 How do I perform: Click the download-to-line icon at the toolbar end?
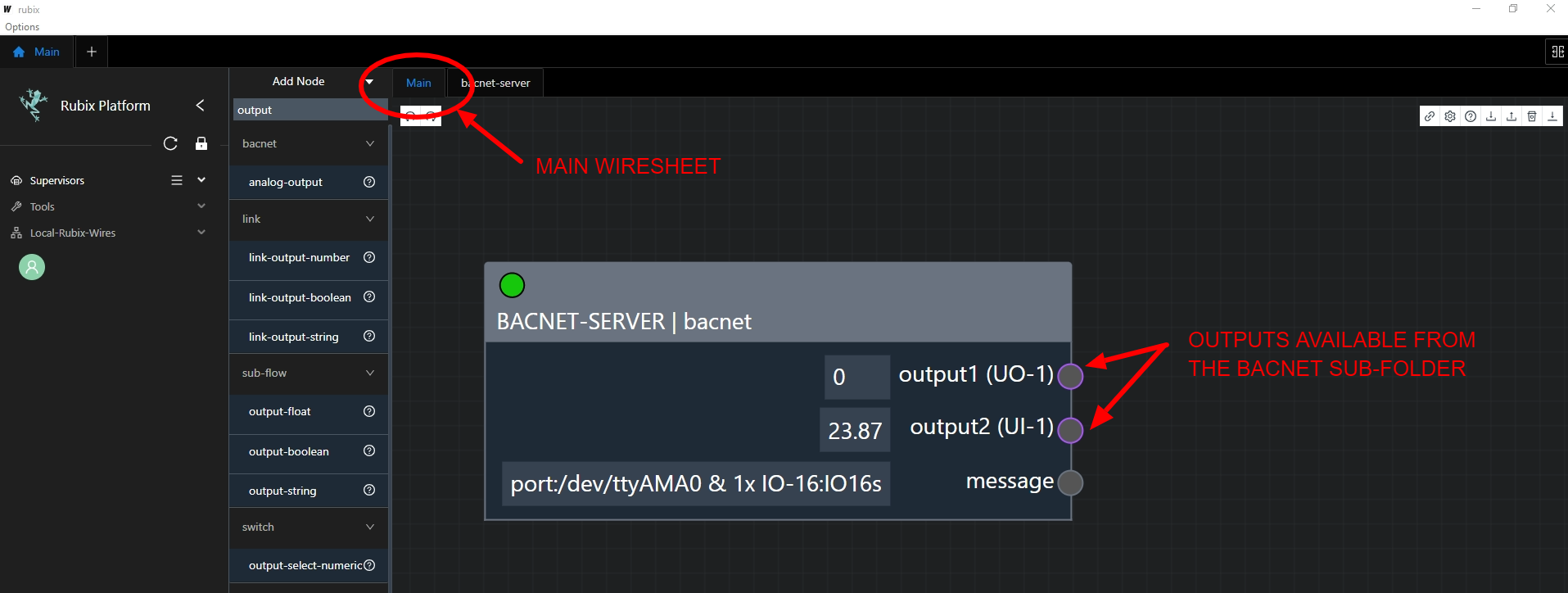click(1552, 116)
